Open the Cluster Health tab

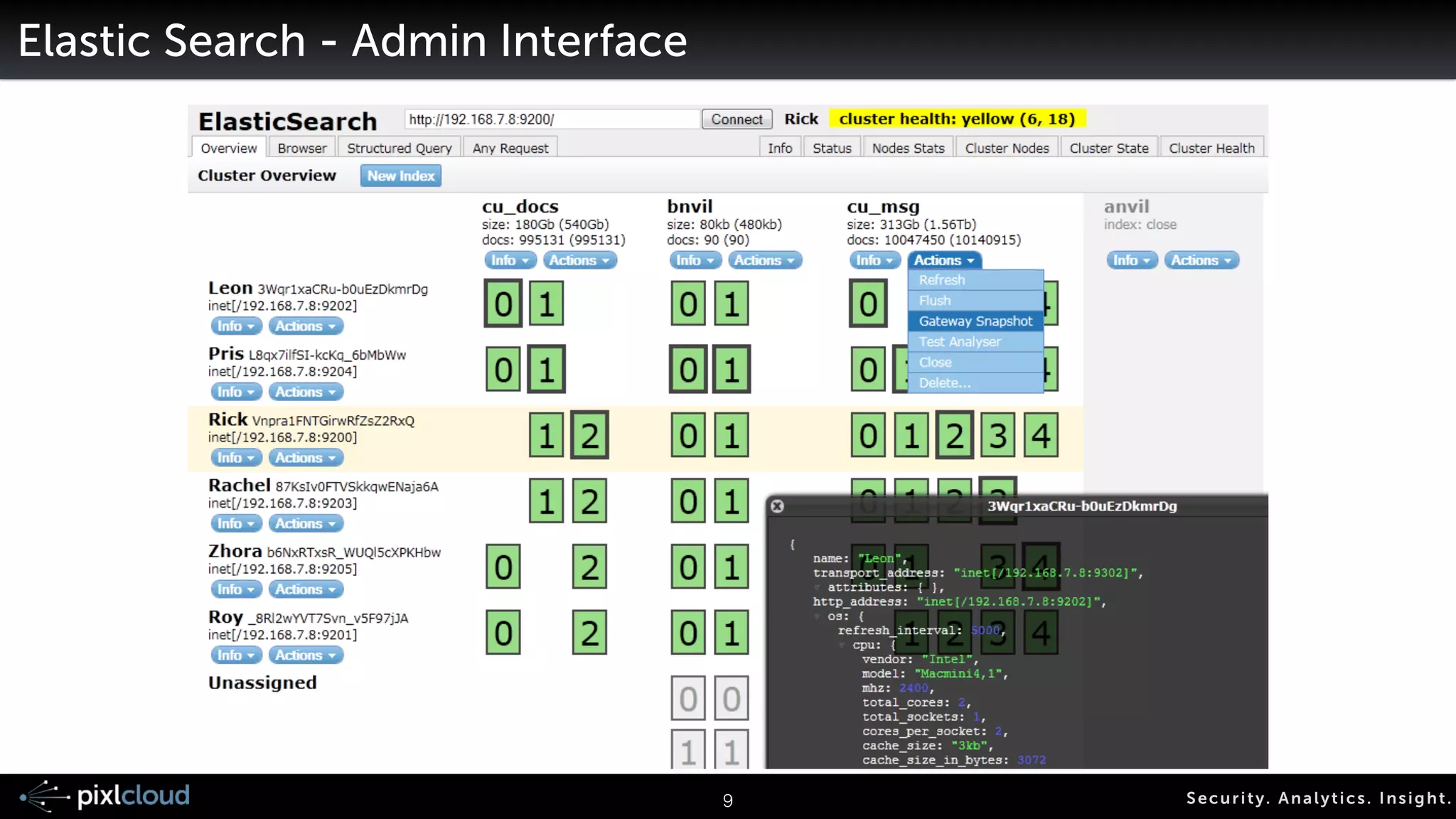click(x=1211, y=148)
